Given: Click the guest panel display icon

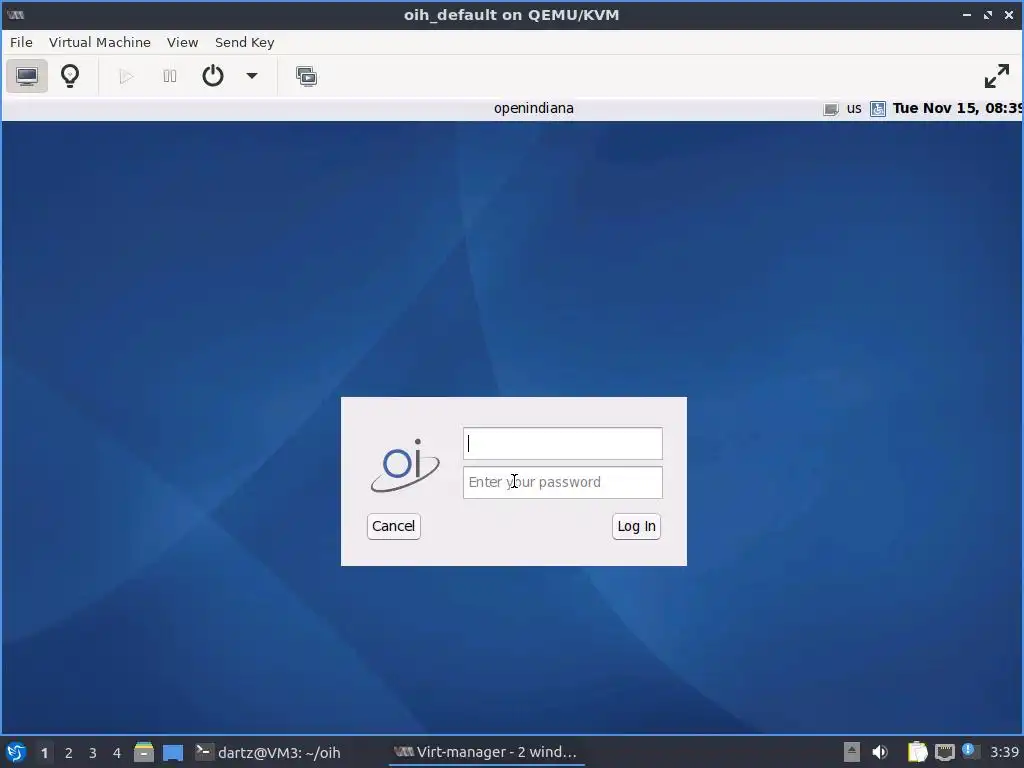Looking at the screenshot, I should click(x=831, y=109).
